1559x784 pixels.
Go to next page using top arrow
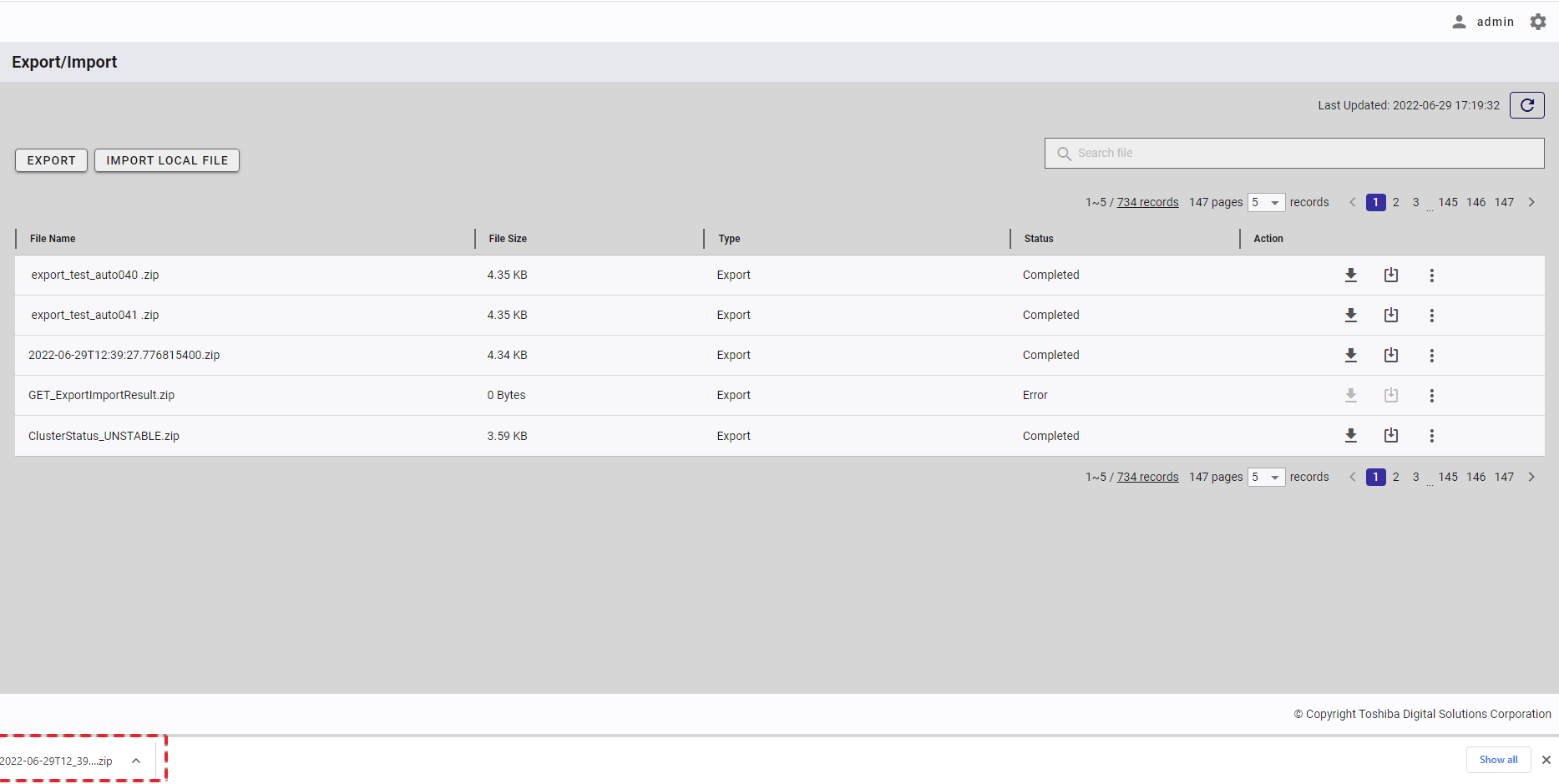1531,202
